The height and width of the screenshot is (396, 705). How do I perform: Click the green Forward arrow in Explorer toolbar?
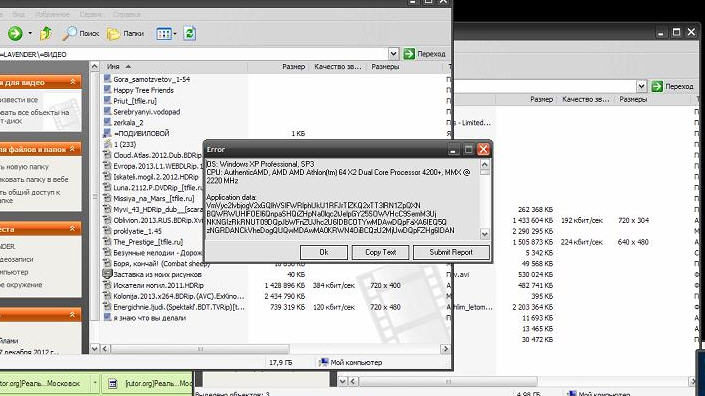(15, 33)
